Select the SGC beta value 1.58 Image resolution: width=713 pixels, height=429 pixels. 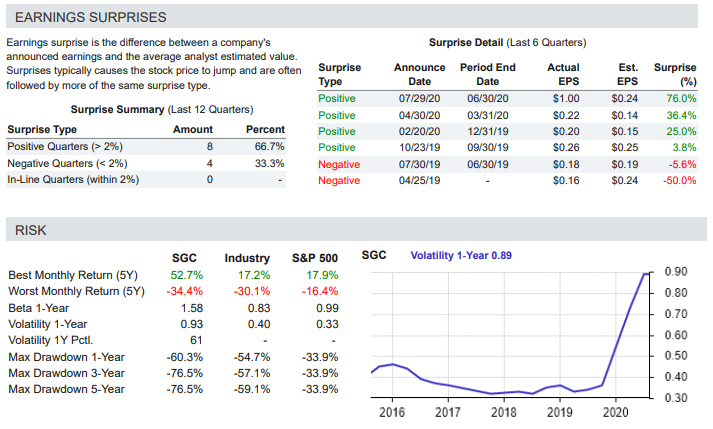point(192,308)
